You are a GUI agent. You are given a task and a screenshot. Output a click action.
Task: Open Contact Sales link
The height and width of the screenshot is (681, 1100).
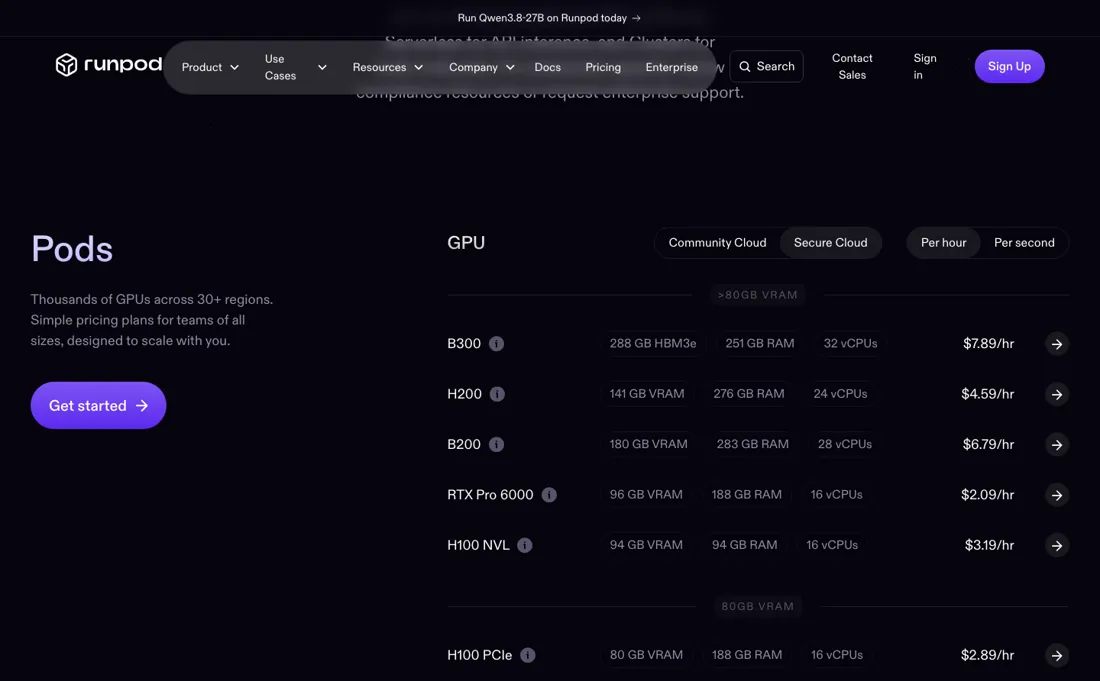(x=852, y=67)
